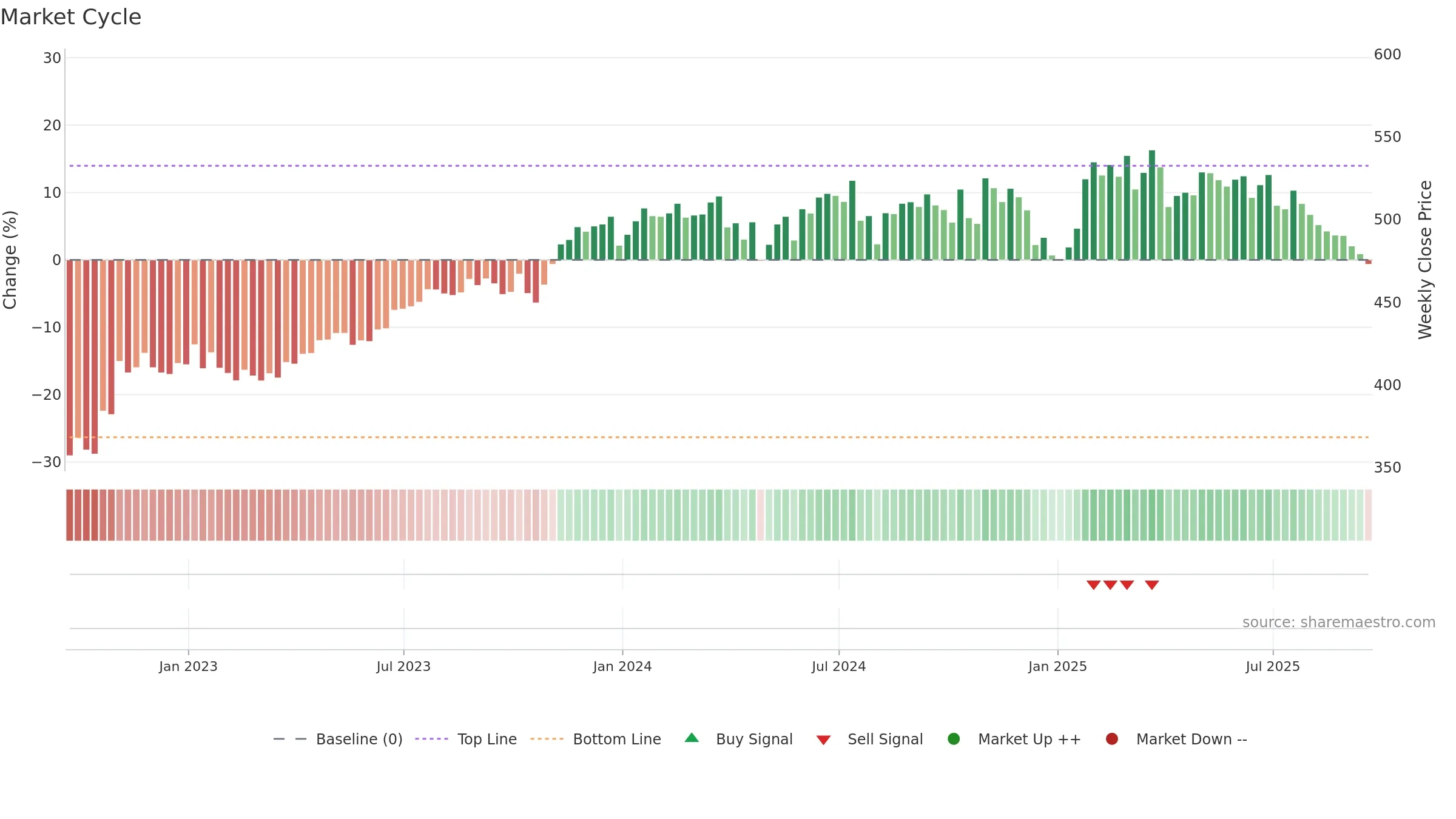This screenshot has height=819, width=1456.
Task: Click the Baseline (0) legend entry
Action: pyautogui.click(x=338, y=739)
